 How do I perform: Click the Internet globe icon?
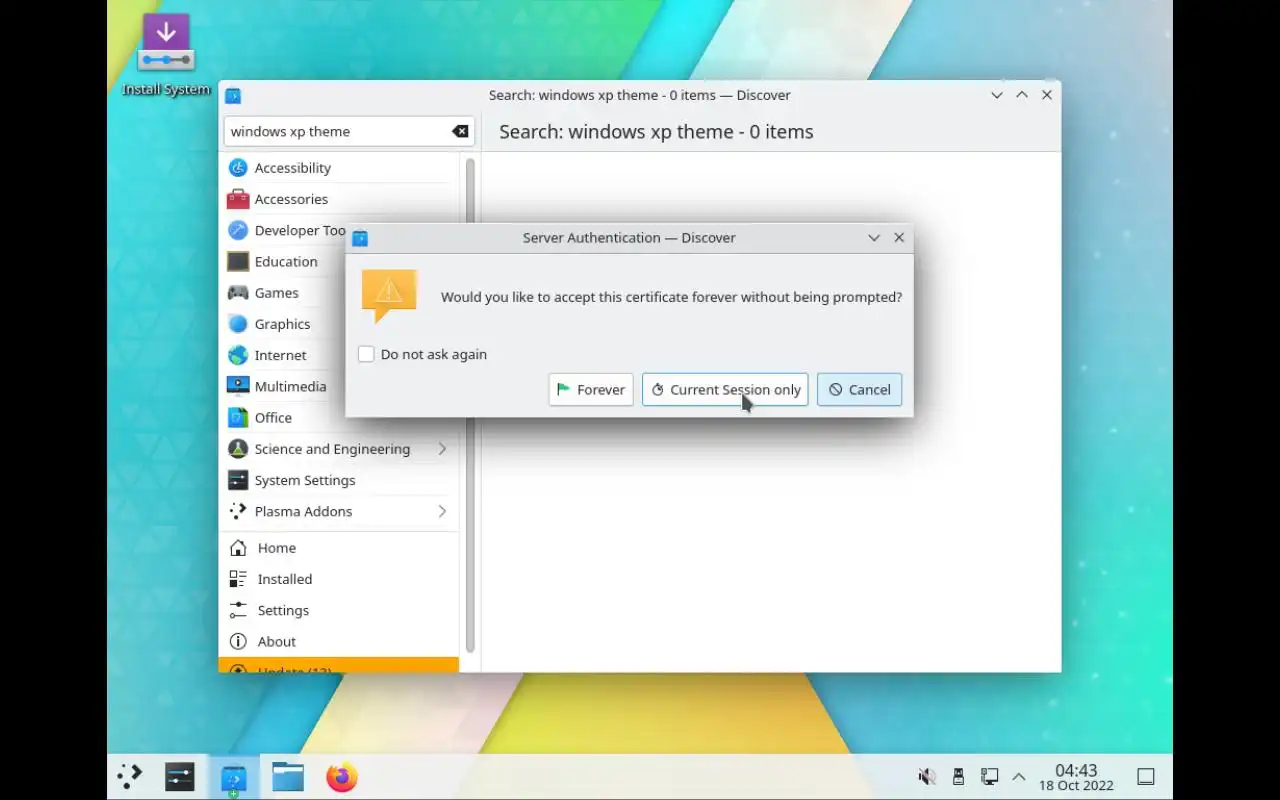[238, 355]
